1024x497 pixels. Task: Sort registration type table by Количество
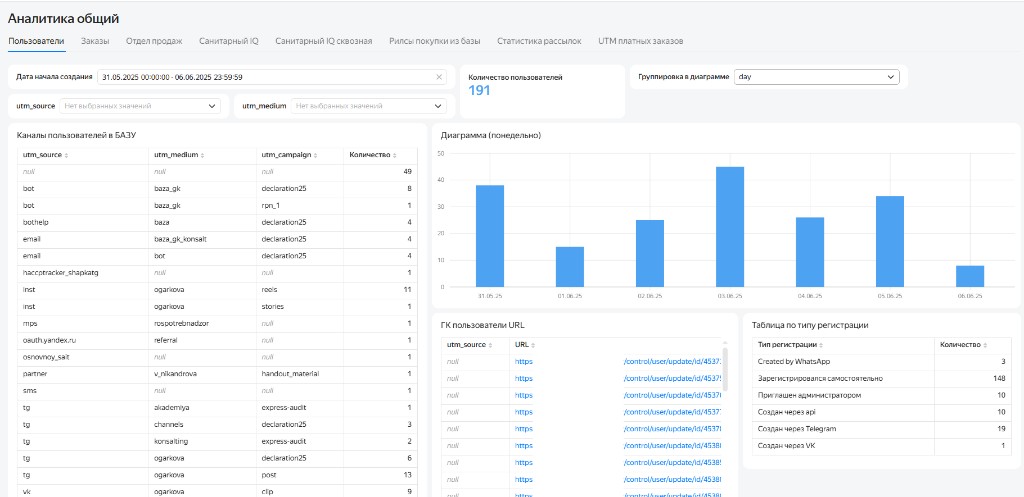click(986, 345)
